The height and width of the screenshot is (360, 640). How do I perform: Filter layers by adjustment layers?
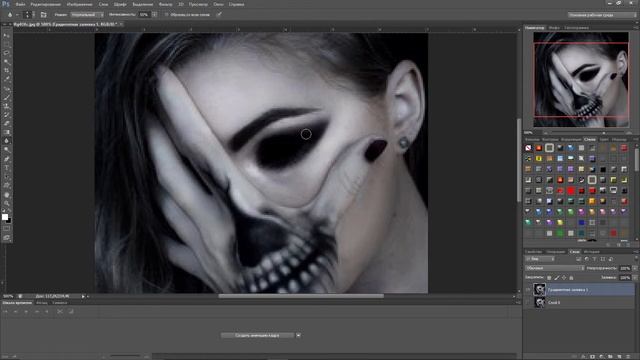[587, 259]
